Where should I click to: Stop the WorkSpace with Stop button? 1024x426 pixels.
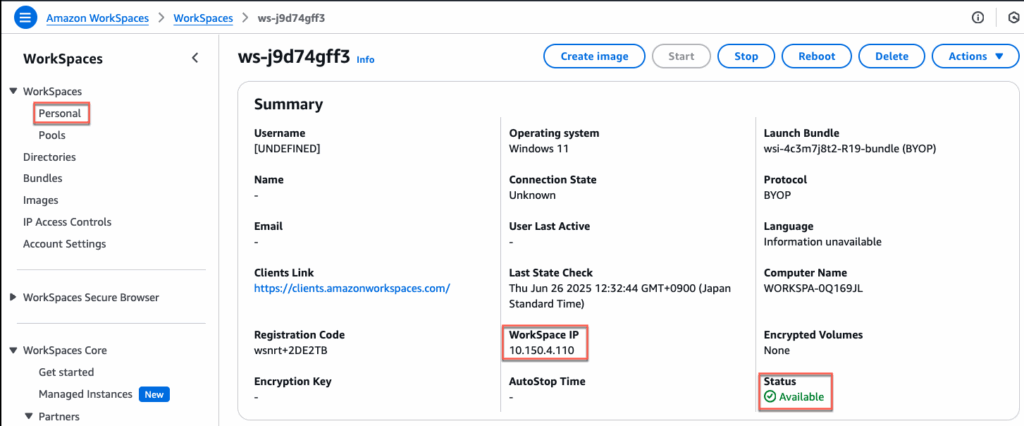click(x=746, y=57)
